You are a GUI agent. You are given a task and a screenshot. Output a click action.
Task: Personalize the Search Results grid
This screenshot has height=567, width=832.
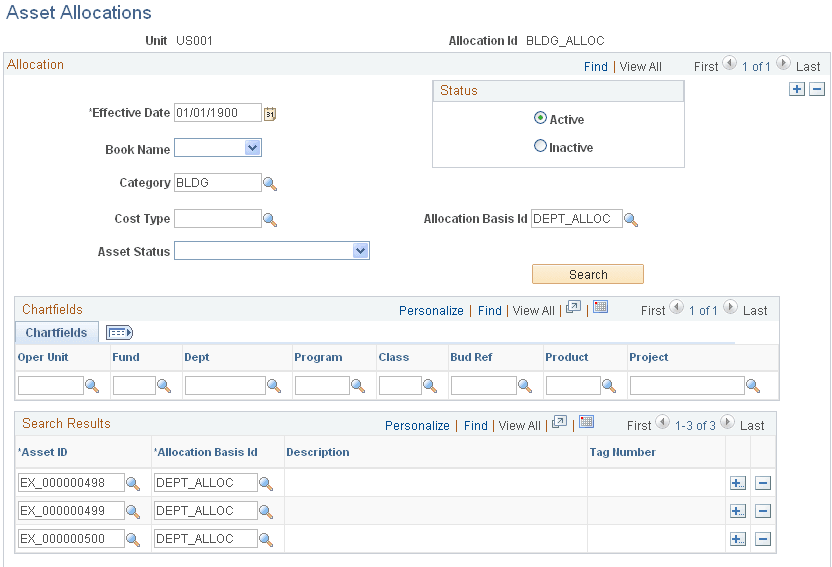point(418,426)
